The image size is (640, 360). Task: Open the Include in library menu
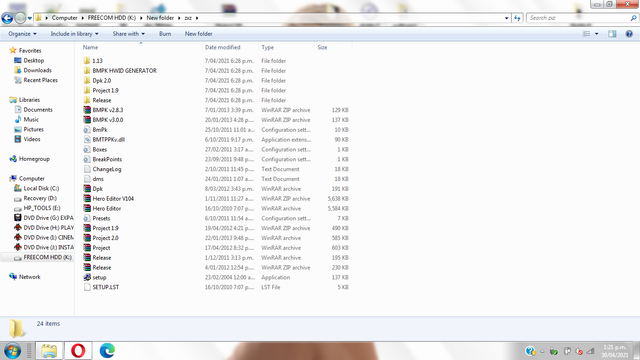tap(74, 34)
